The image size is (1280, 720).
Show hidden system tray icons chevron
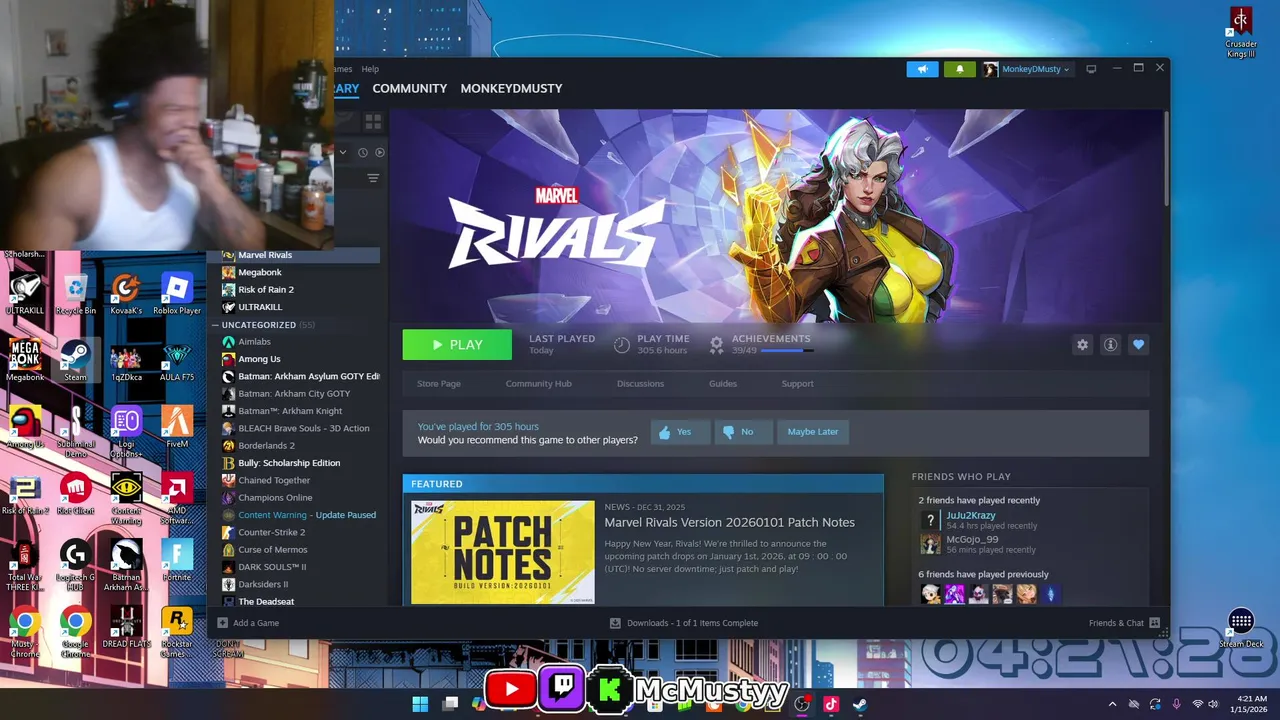(1112, 704)
